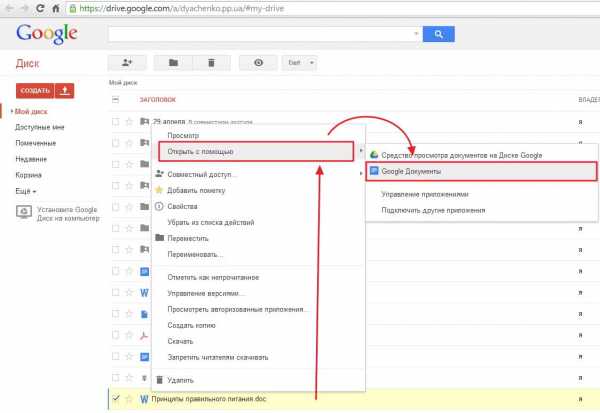Open Помеченные in the sidebar
The width and height of the screenshot is (600, 413).
click(36, 143)
